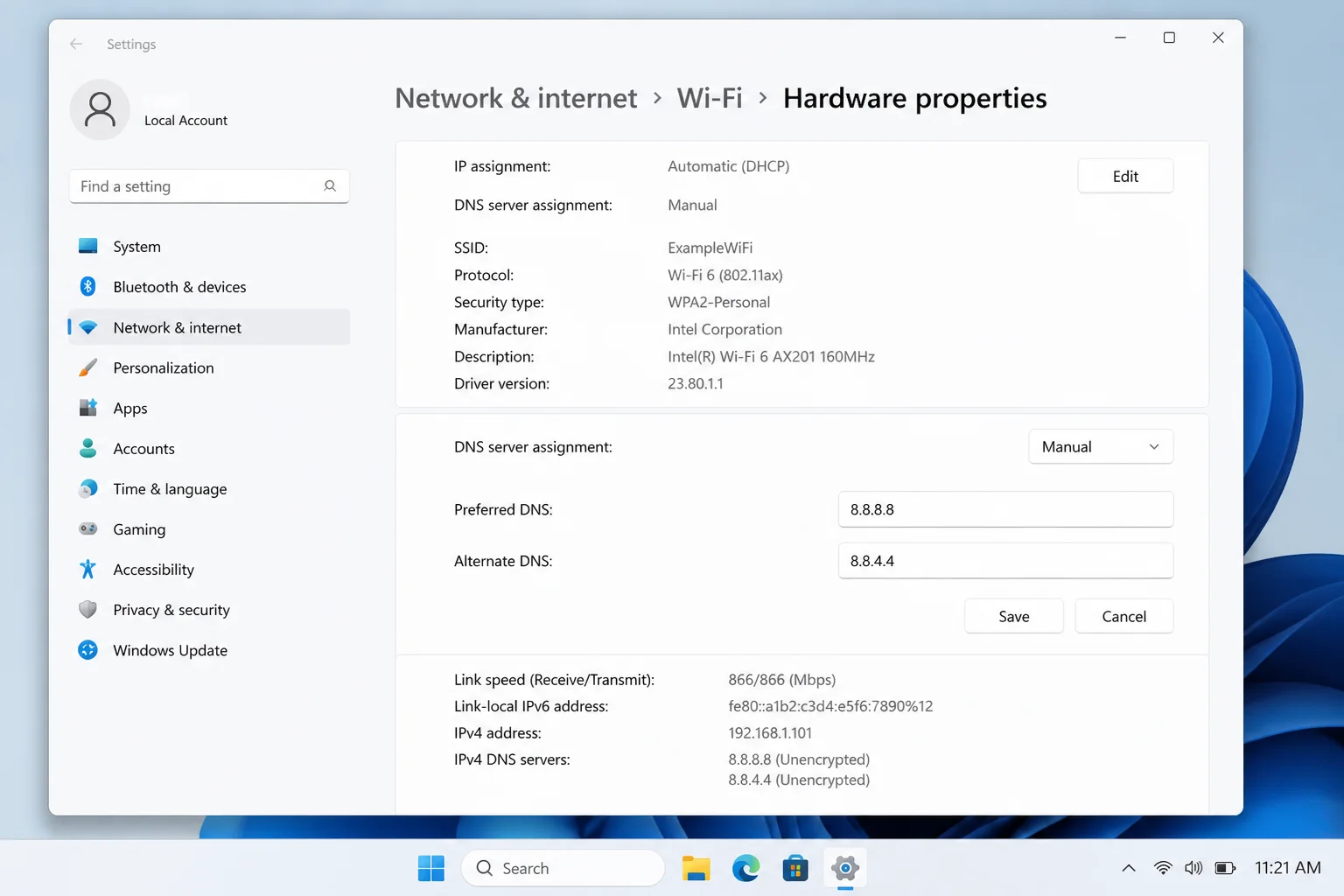
Task: Save the DNS settings
Action: (x=1014, y=616)
